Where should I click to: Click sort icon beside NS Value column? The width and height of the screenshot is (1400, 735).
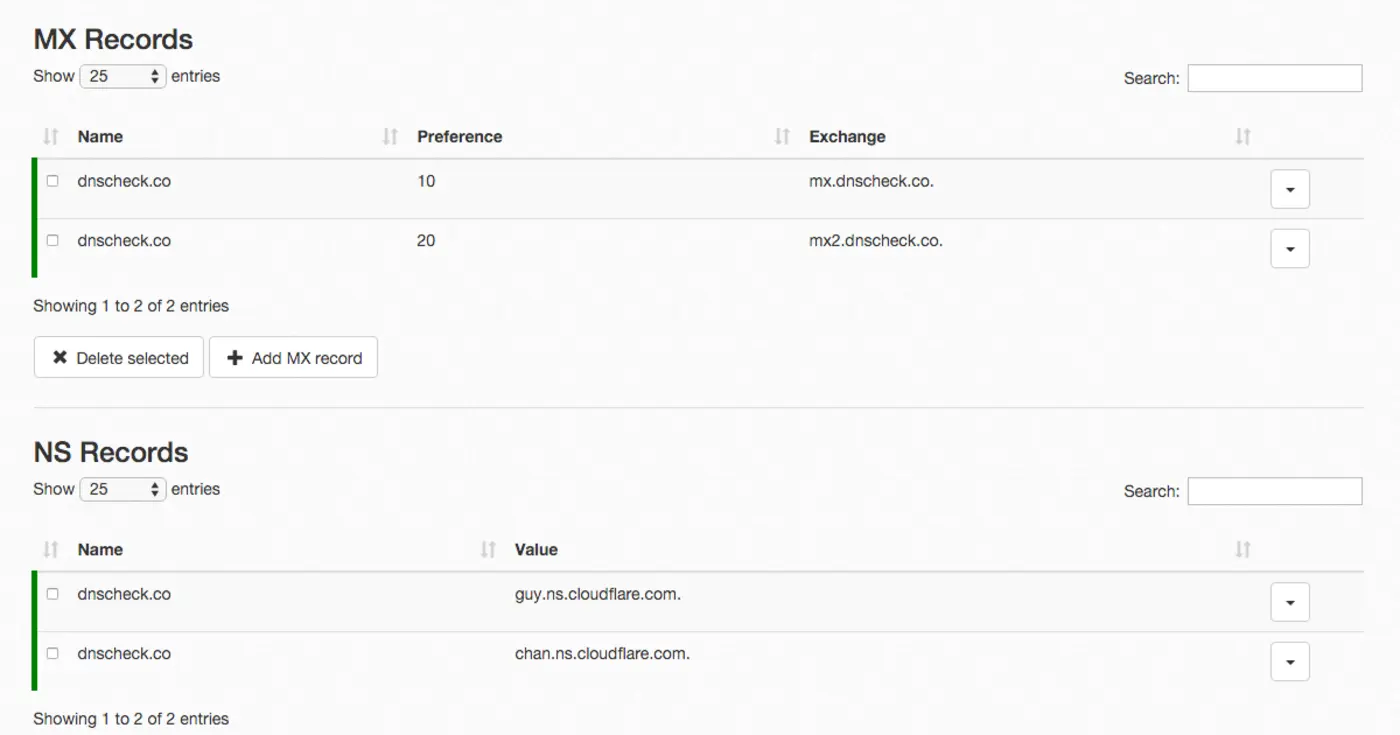point(488,550)
